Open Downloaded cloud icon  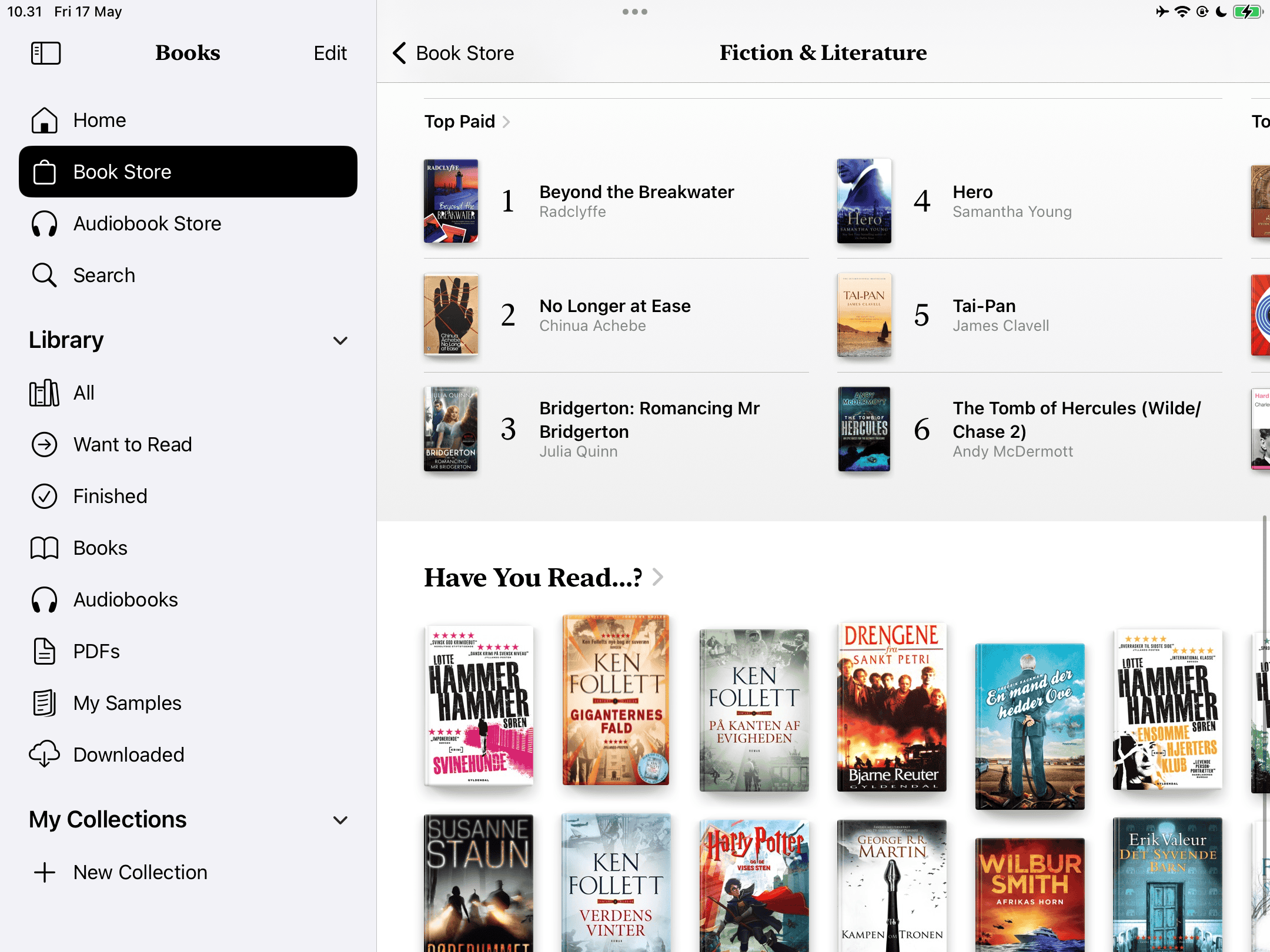click(44, 755)
